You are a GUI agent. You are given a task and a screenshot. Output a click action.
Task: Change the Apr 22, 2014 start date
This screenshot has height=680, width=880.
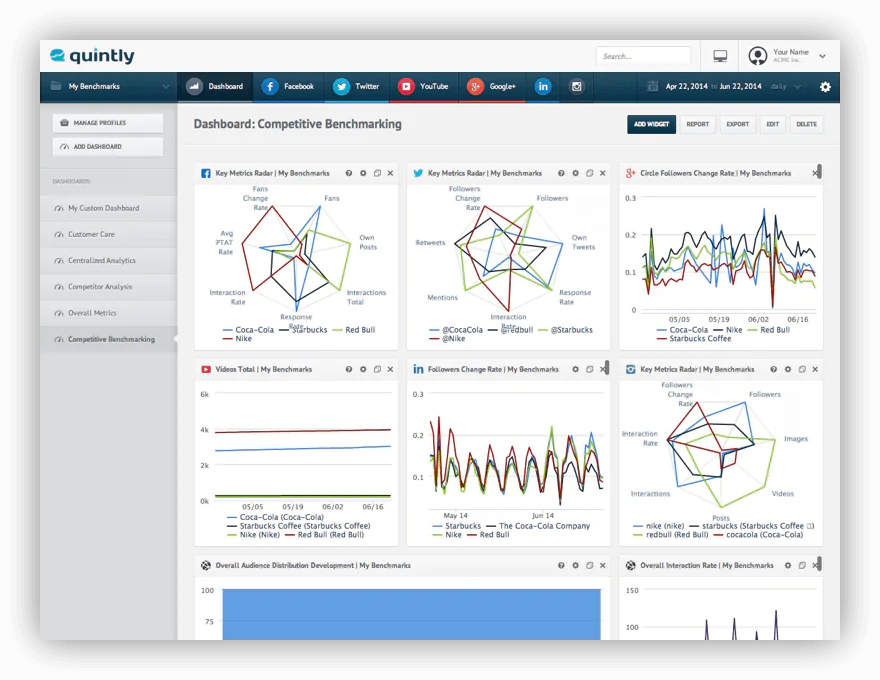pyautogui.click(x=686, y=86)
